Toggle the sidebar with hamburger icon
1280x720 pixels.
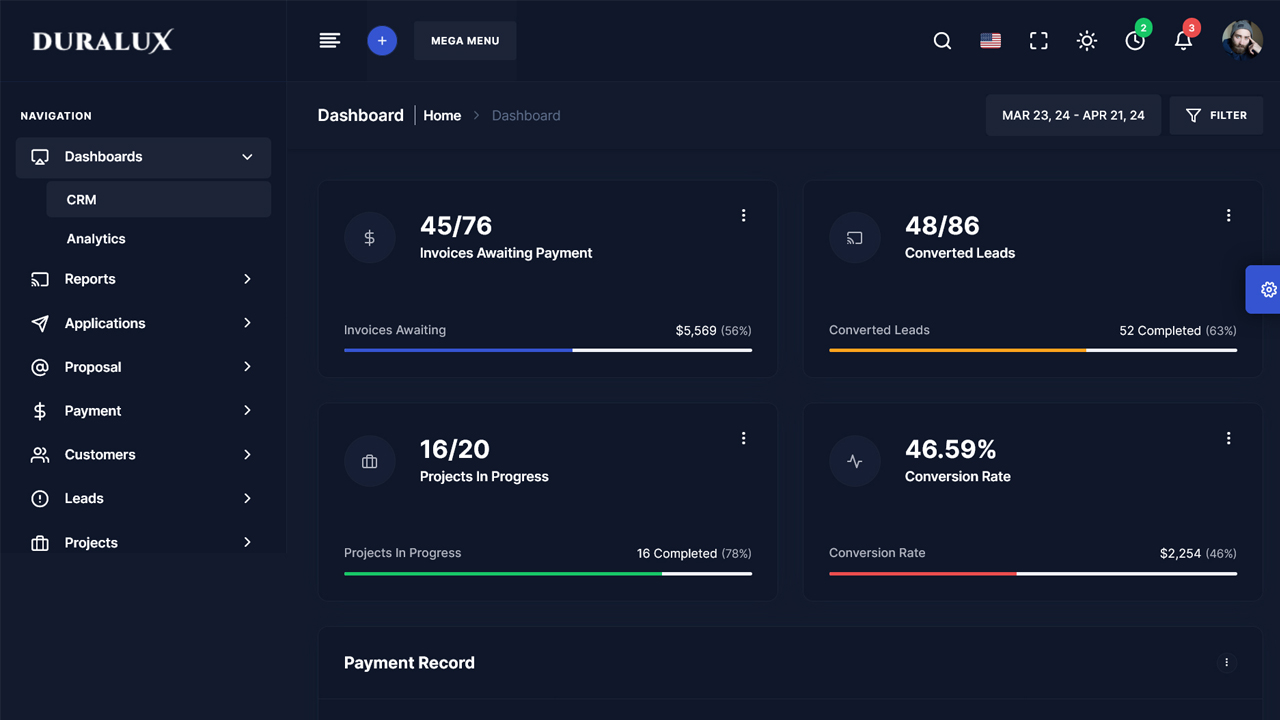pos(329,40)
